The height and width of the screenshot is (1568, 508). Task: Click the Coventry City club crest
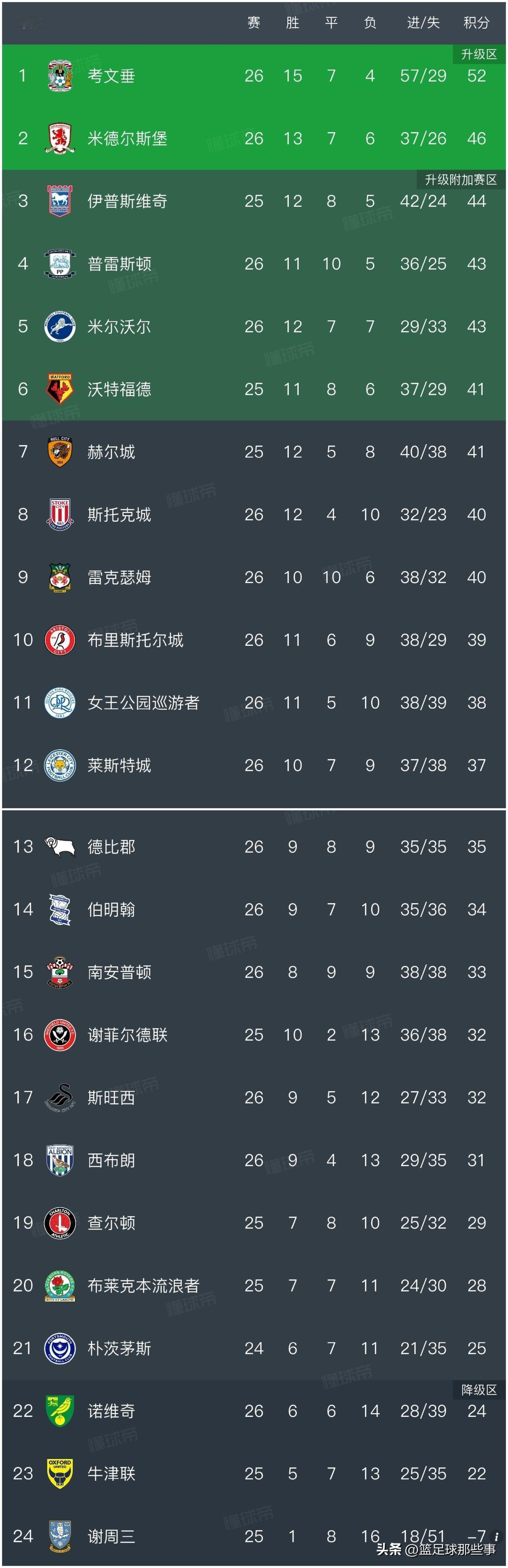(x=60, y=76)
